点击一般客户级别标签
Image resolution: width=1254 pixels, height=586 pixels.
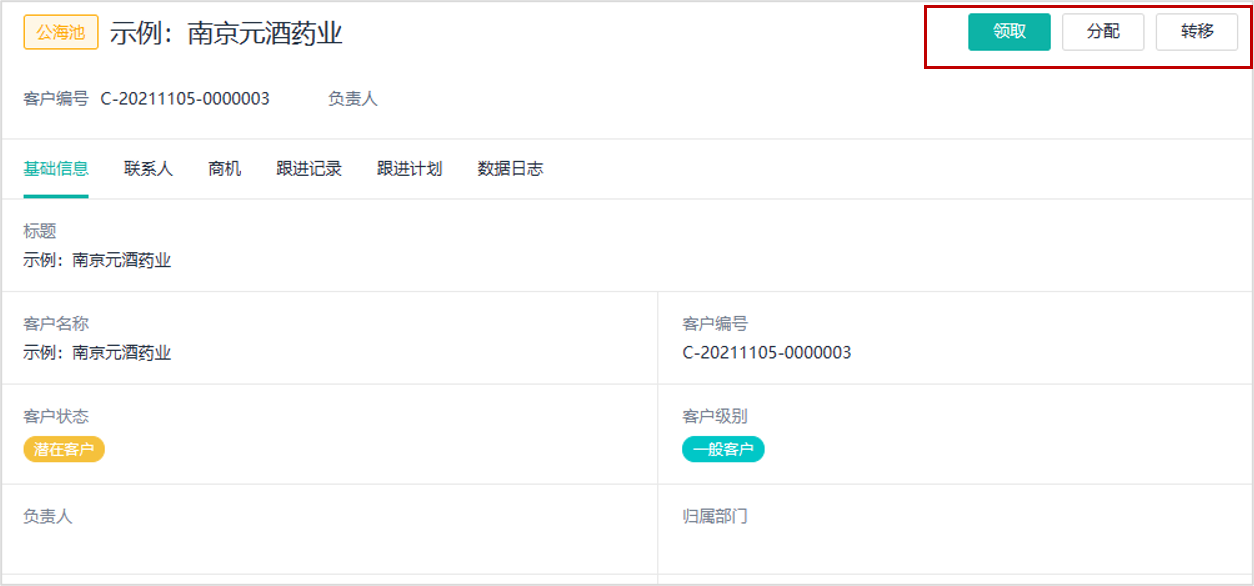[723, 449]
